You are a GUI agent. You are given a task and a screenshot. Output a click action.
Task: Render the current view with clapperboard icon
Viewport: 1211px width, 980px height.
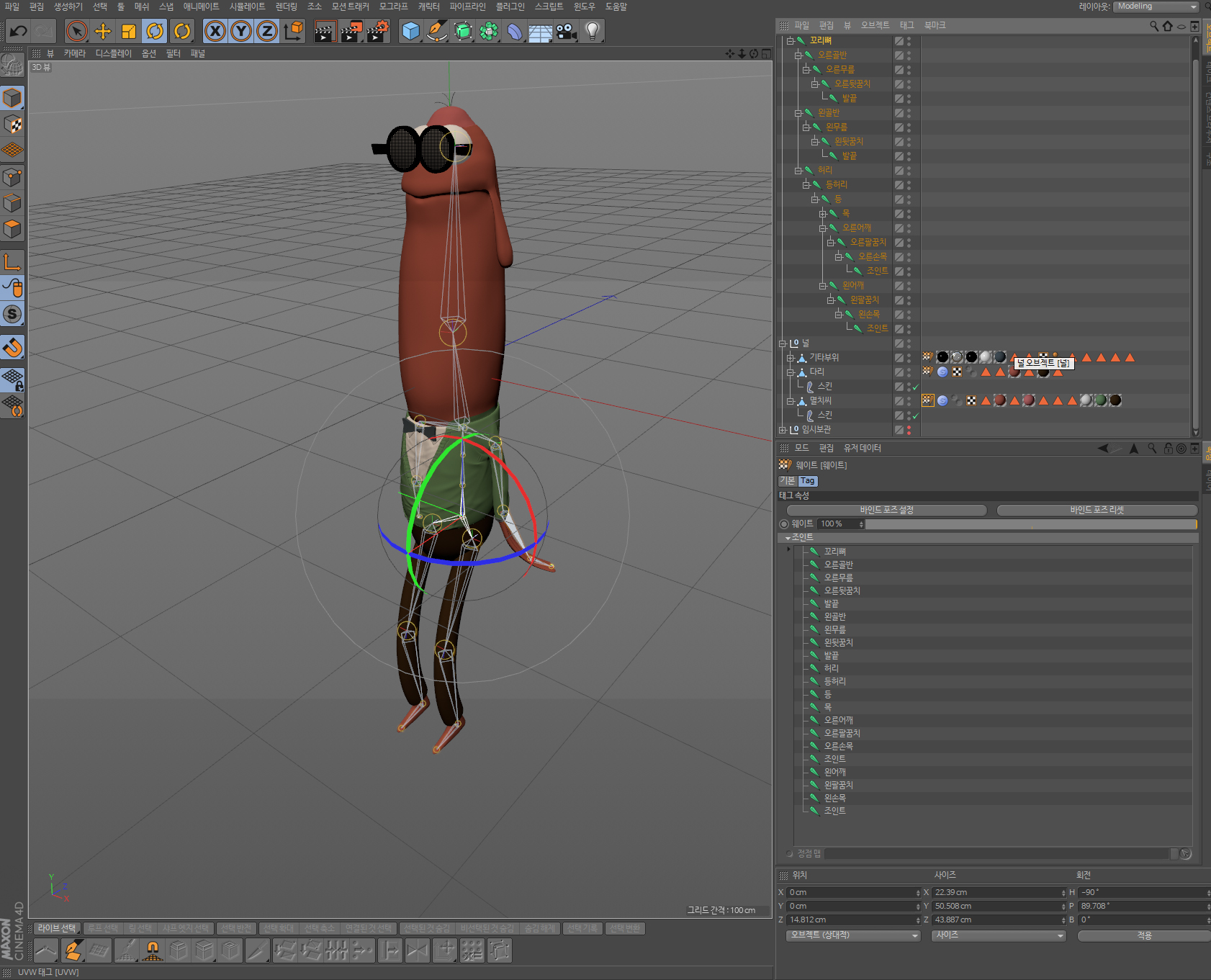pos(325,31)
